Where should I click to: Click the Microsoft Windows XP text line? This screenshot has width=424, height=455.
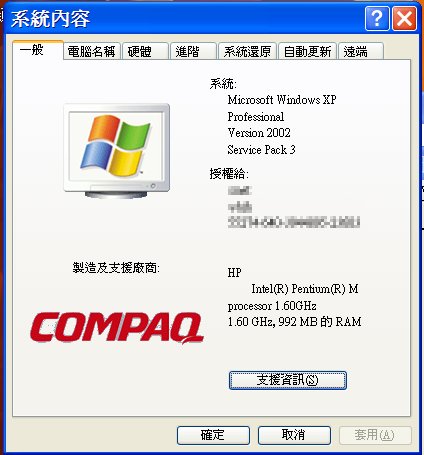[x=282, y=100]
